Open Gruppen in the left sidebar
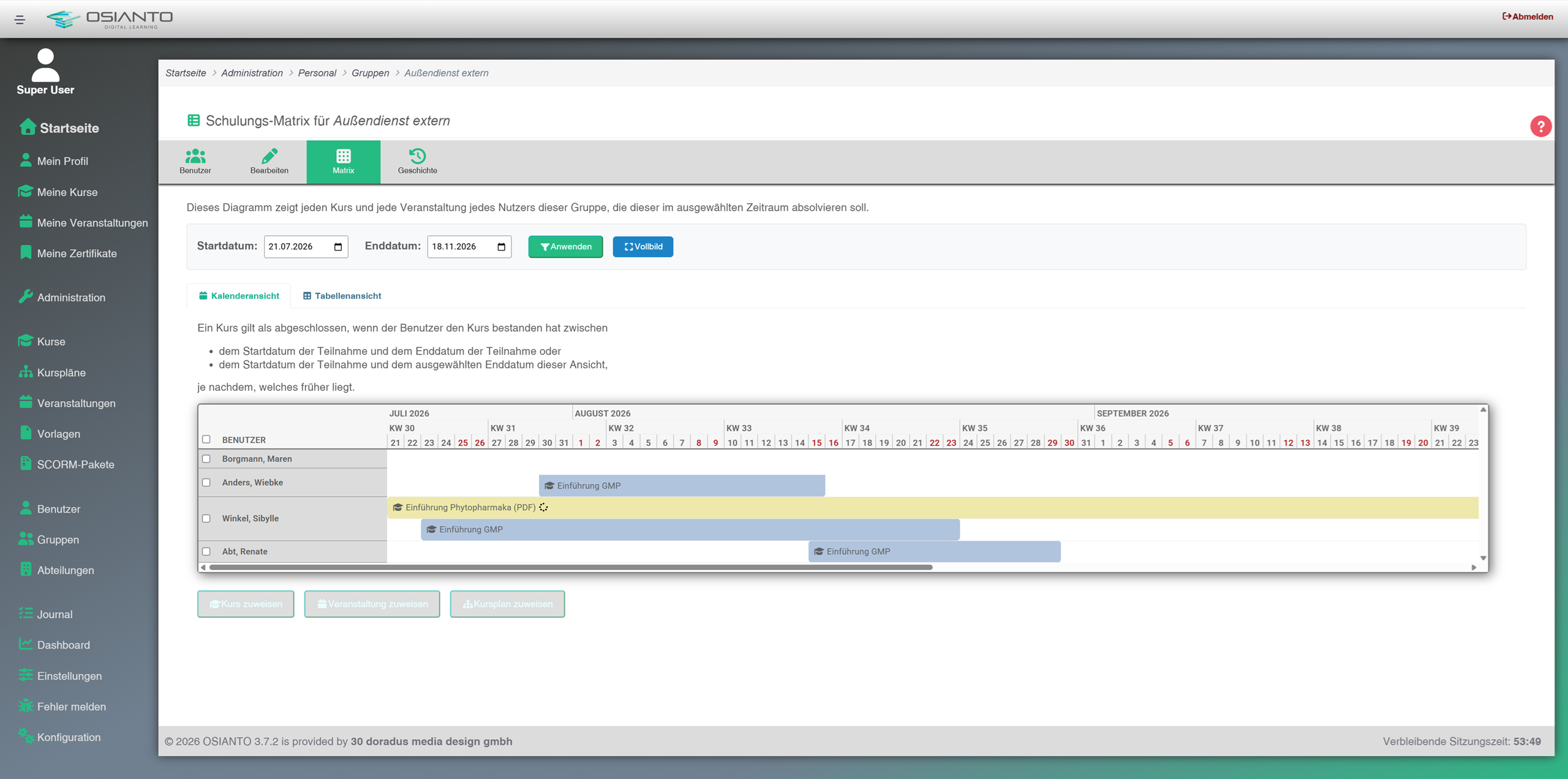This screenshot has width=1568, height=779. 49,539
